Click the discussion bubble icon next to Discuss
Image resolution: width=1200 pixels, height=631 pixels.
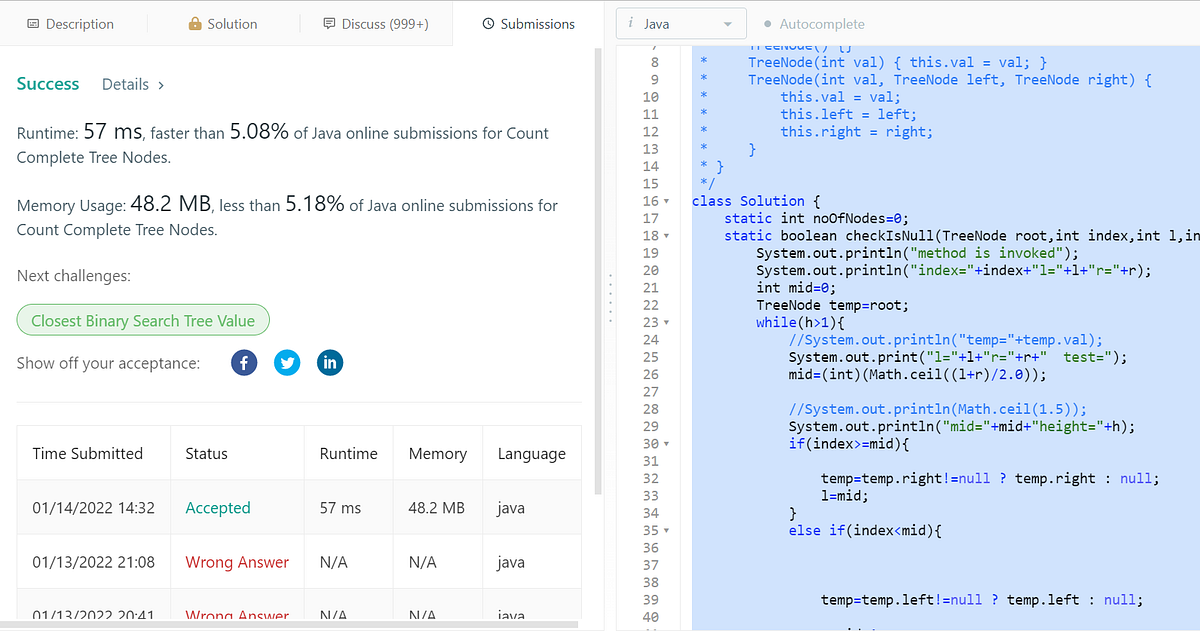click(x=330, y=23)
